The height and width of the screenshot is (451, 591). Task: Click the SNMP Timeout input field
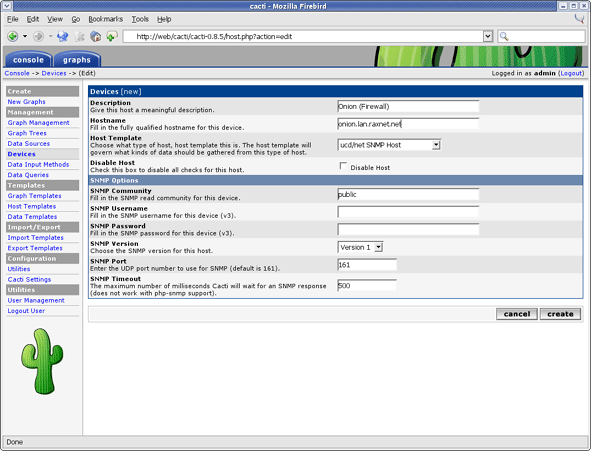coord(367,286)
